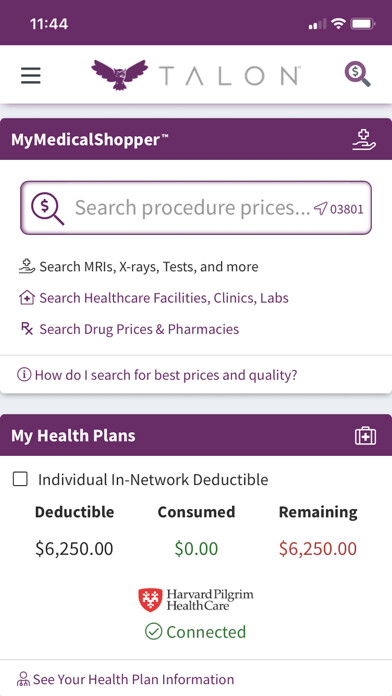Tap Search MRIs, X-rays, Tests, and more
392x696 pixels.
pyautogui.click(x=149, y=267)
